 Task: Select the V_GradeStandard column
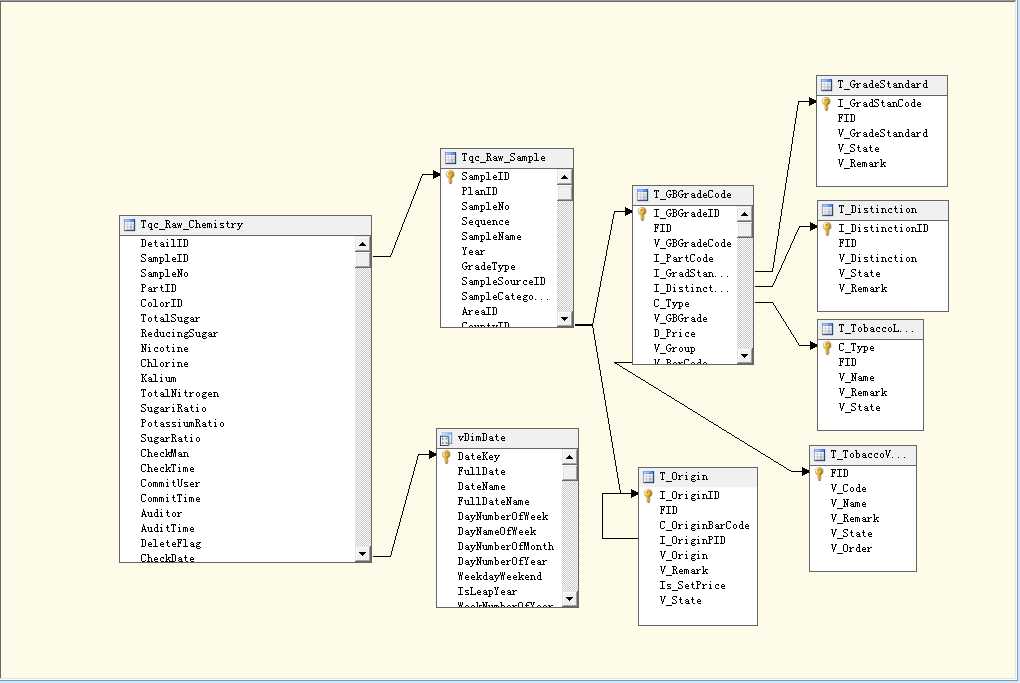pyautogui.click(x=883, y=133)
